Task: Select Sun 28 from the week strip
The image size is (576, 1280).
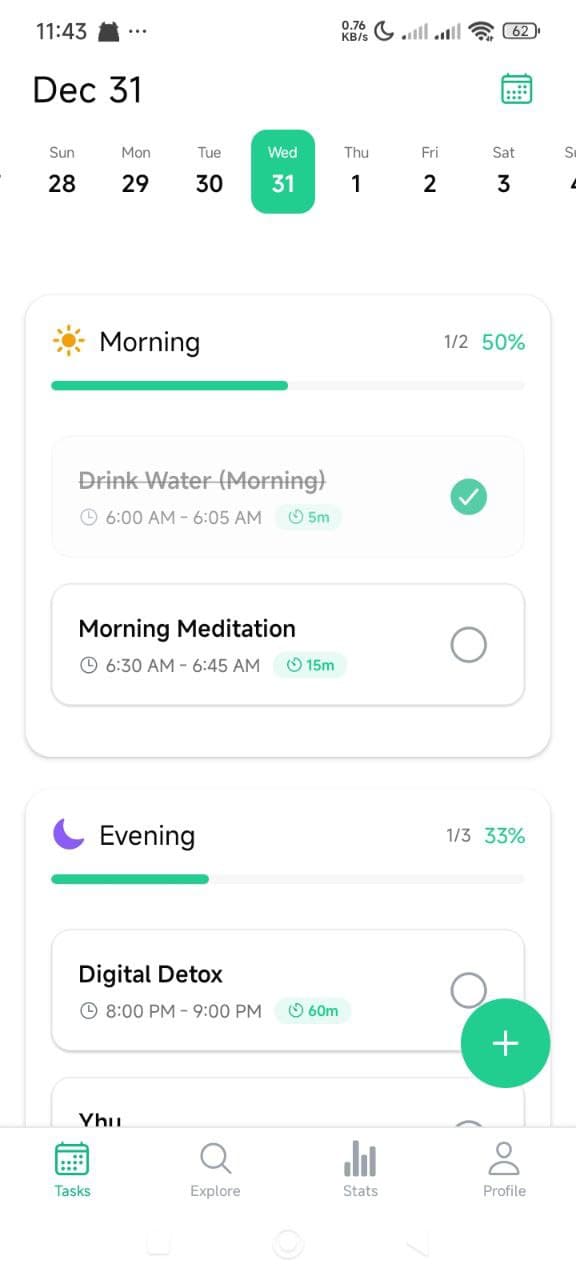Action: coord(62,171)
